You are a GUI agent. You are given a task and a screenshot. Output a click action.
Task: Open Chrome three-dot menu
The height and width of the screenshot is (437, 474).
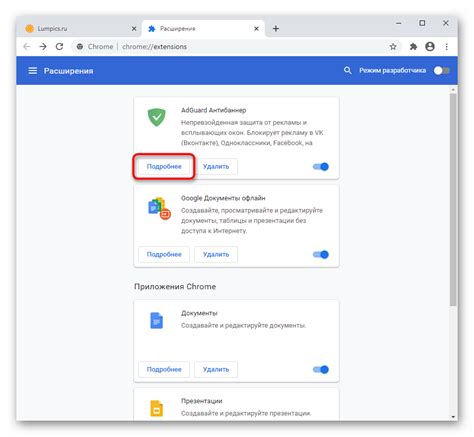click(446, 47)
